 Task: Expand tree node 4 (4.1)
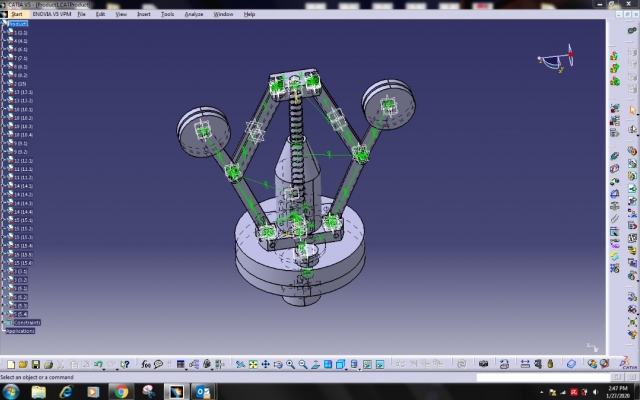pyautogui.click(x=5, y=41)
